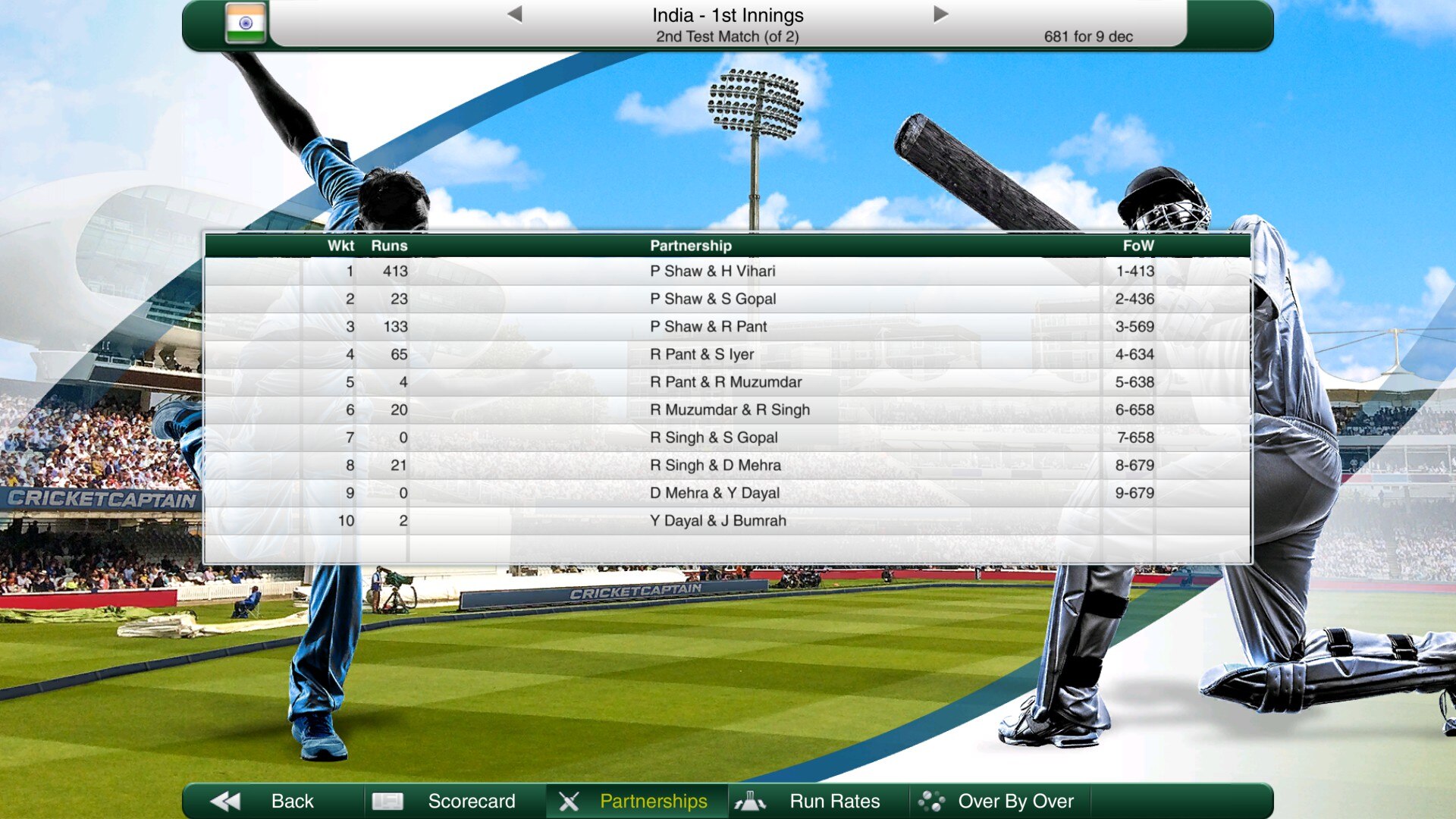Click the Partnerships crossed-bats icon
The width and height of the screenshot is (1456, 819).
[569, 801]
